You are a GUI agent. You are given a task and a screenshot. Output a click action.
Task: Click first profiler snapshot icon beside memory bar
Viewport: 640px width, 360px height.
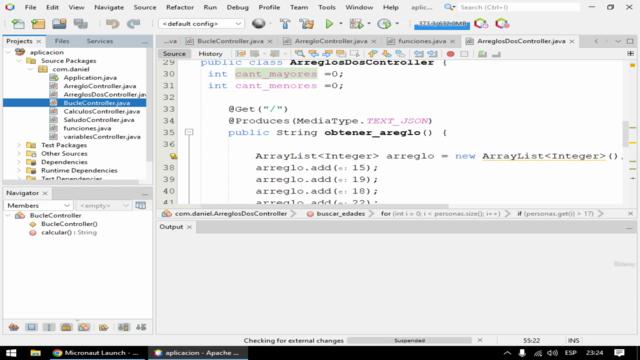click(x=481, y=24)
